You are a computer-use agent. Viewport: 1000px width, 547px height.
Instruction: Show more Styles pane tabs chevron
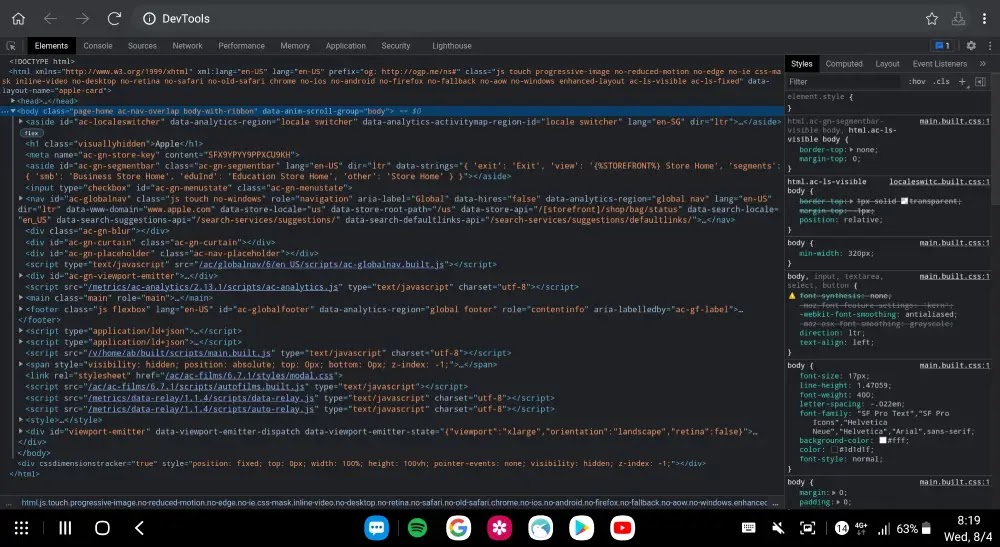click(983, 64)
